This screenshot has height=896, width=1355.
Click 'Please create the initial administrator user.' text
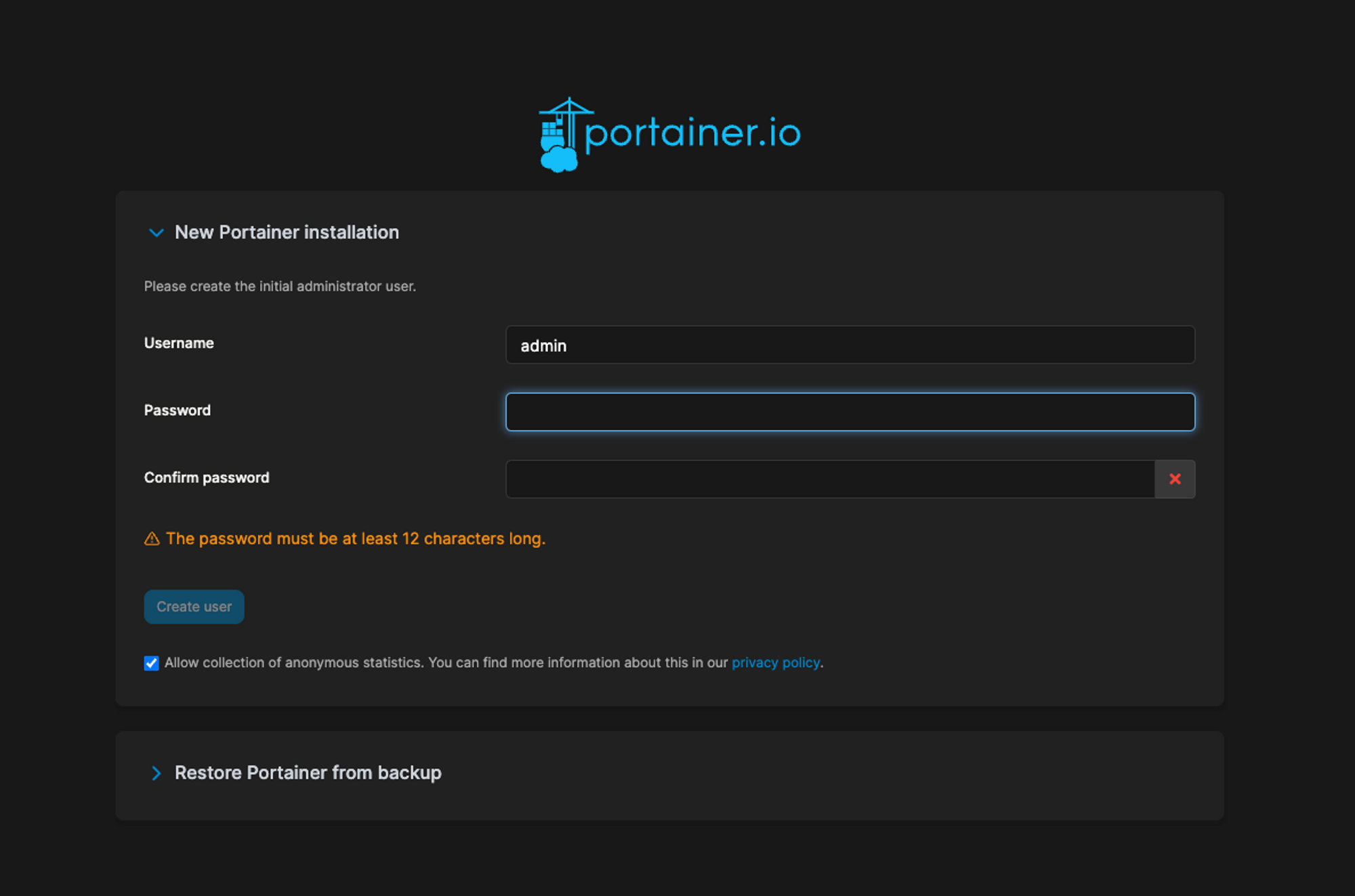click(x=280, y=286)
